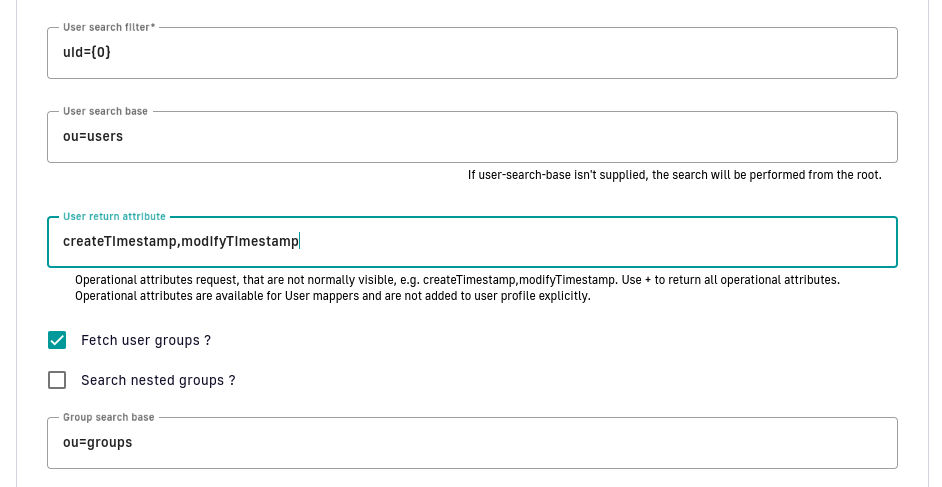Place cursor after modifyTimestamp text

[299, 241]
